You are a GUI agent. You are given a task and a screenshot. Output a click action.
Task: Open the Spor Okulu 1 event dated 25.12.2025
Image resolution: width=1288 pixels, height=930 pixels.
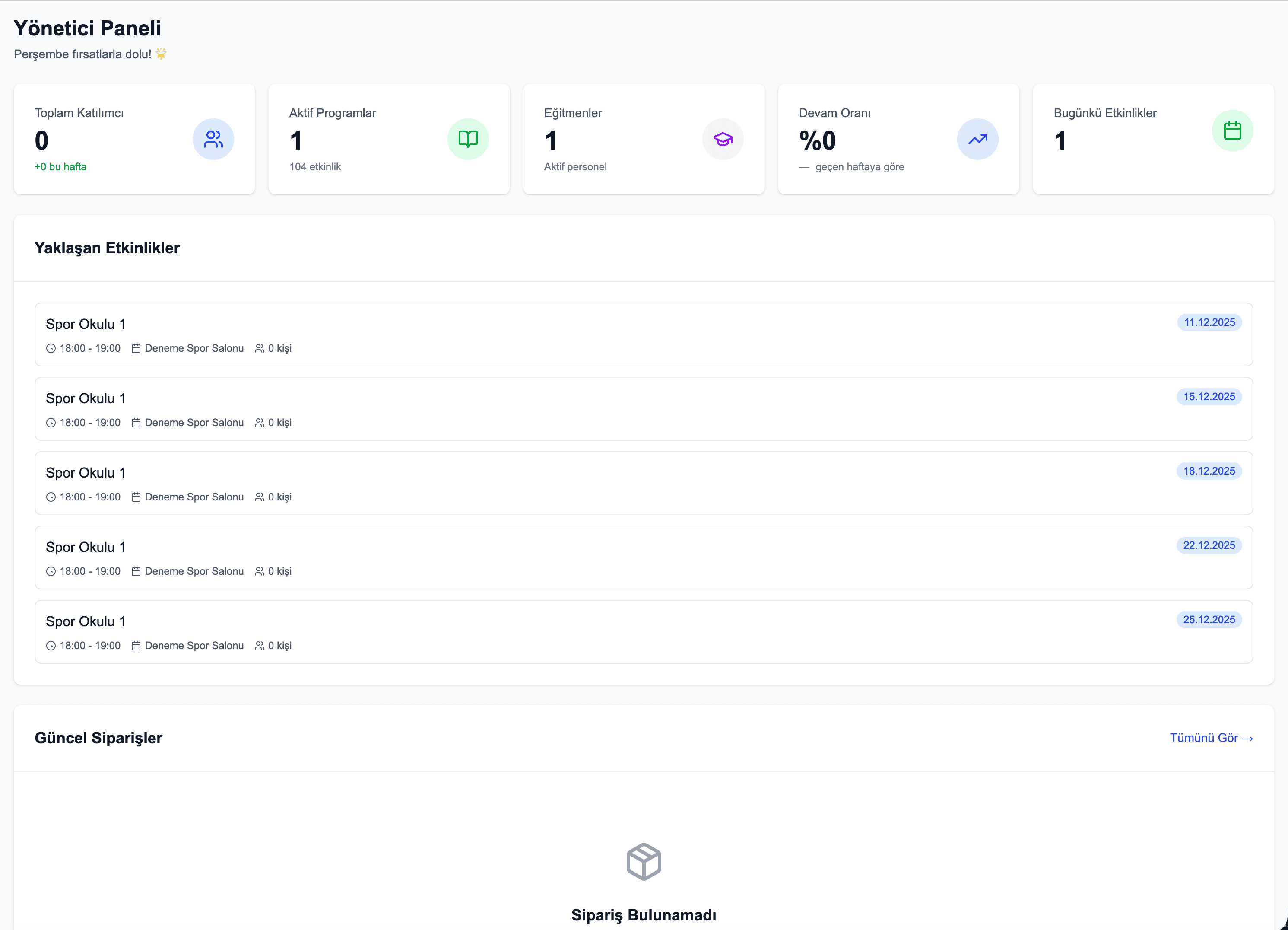(85, 621)
